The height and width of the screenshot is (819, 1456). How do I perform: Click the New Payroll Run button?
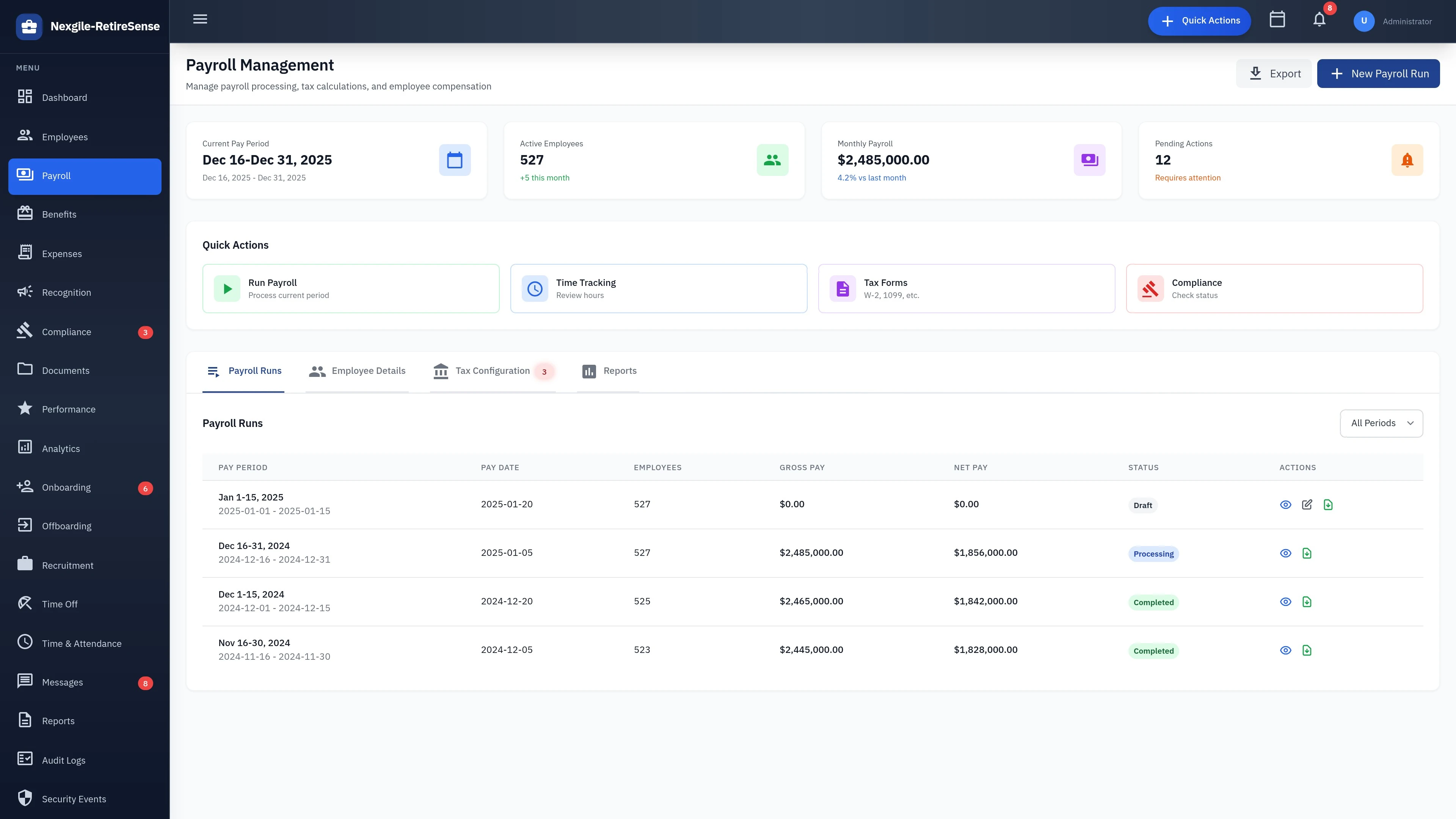(1379, 73)
